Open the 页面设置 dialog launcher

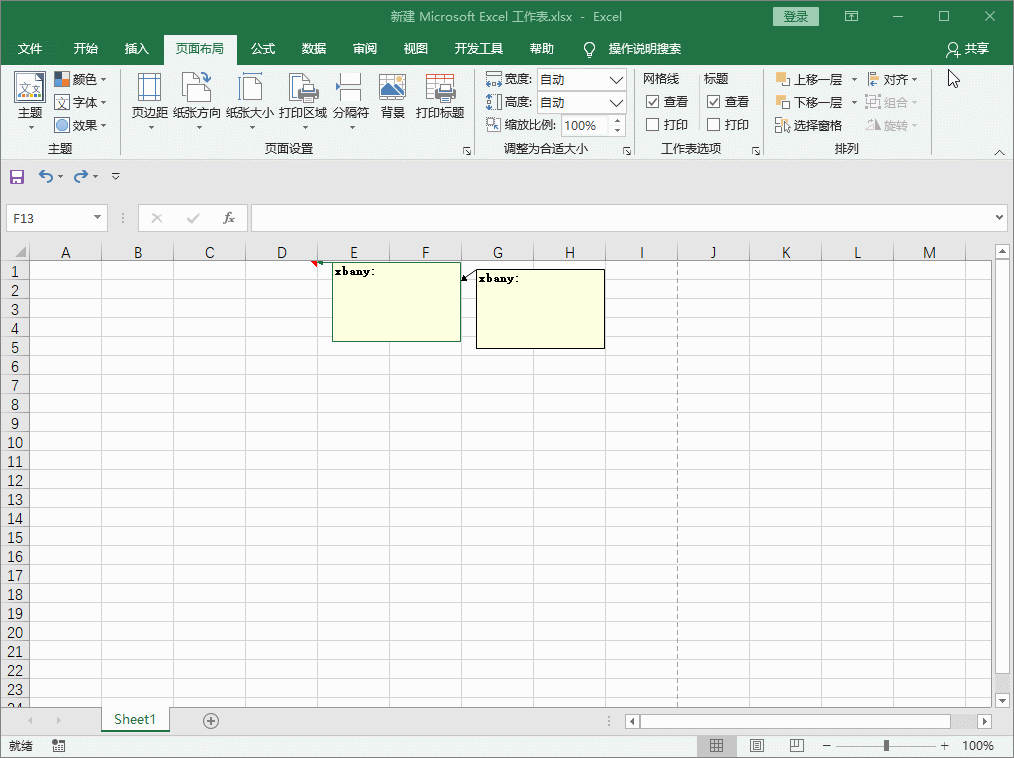[x=467, y=151]
